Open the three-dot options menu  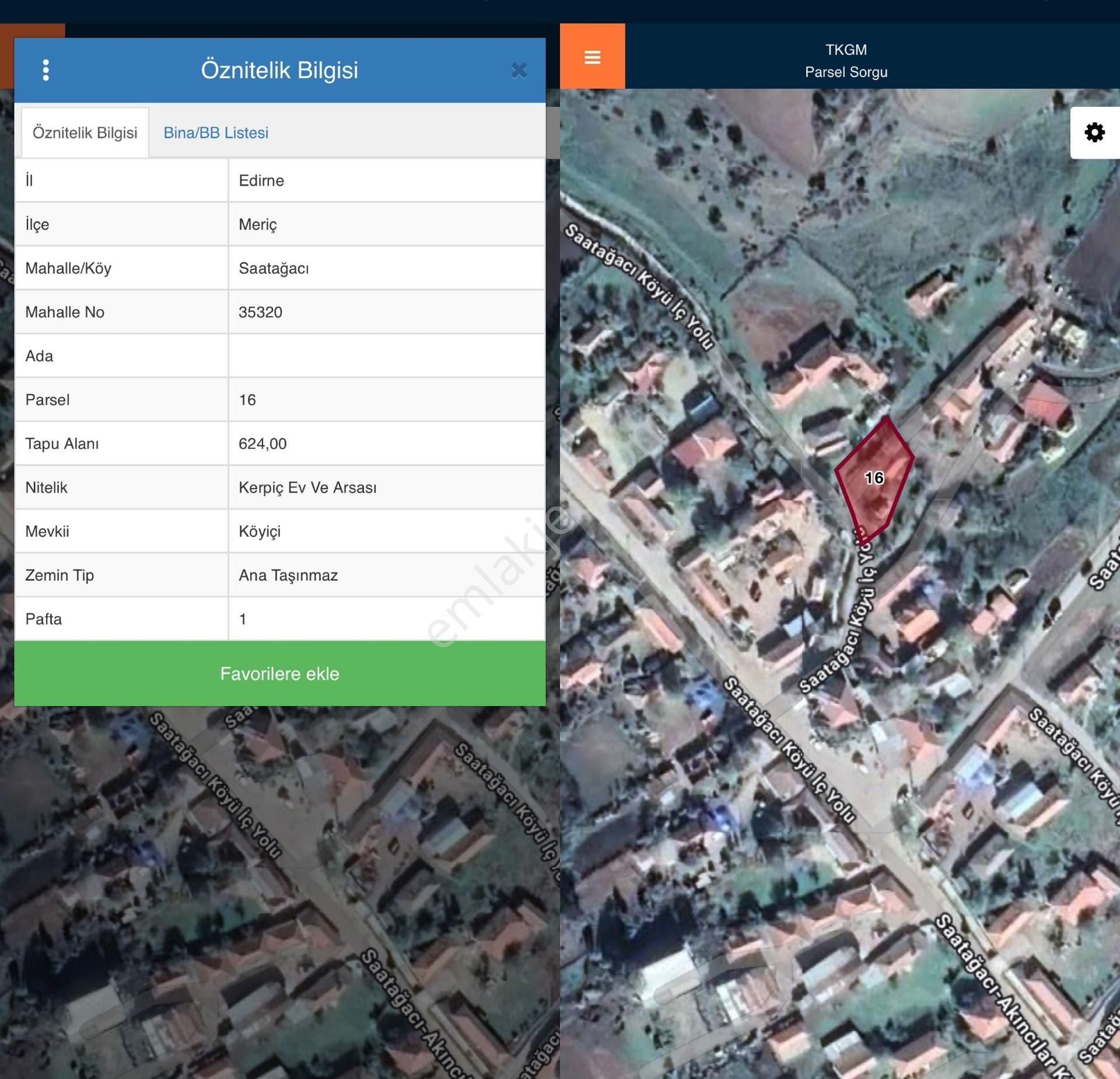click(x=46, y=70)
